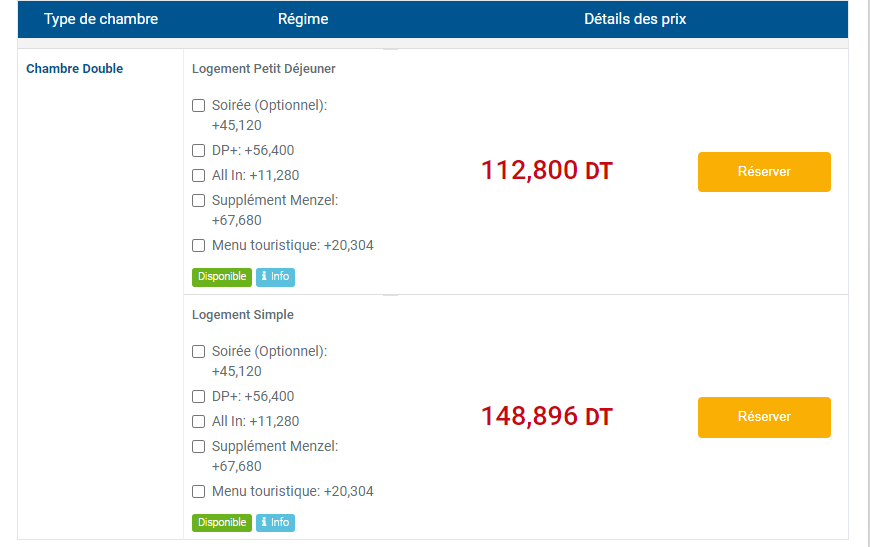Image resolution: width=870 pixels, height=547 pixels.
Task: Check Soirée option under Logement Petit Déjeuner
Action: tap(199, 105)
